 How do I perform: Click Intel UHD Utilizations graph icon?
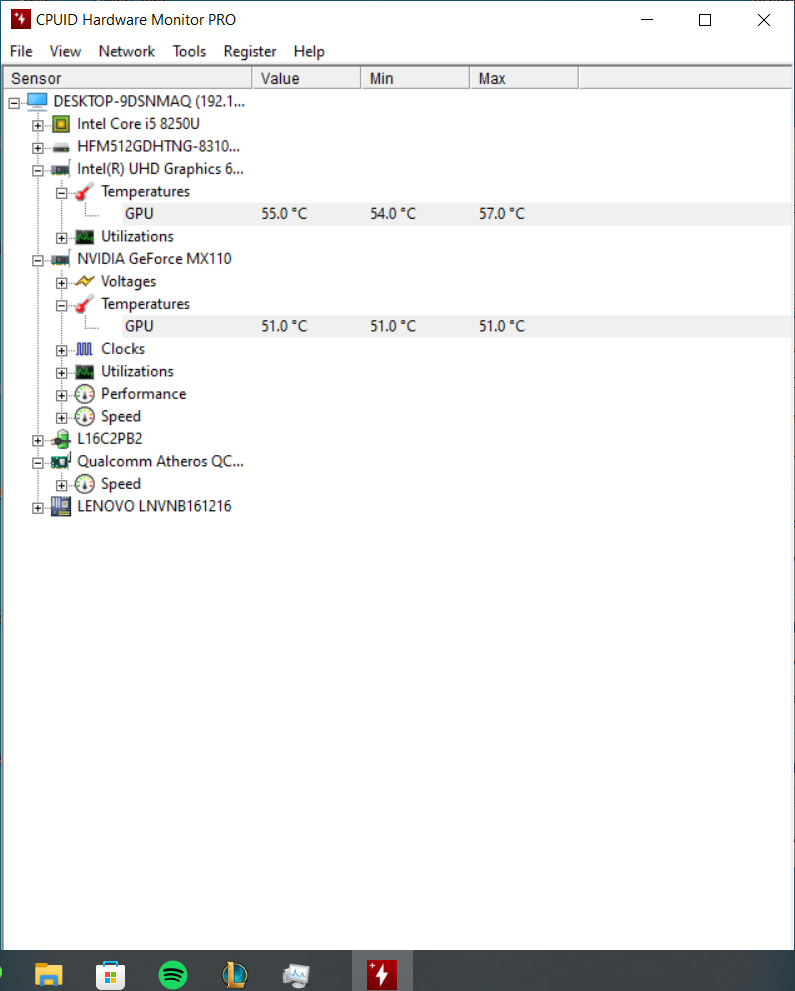(x=84, y=237)
